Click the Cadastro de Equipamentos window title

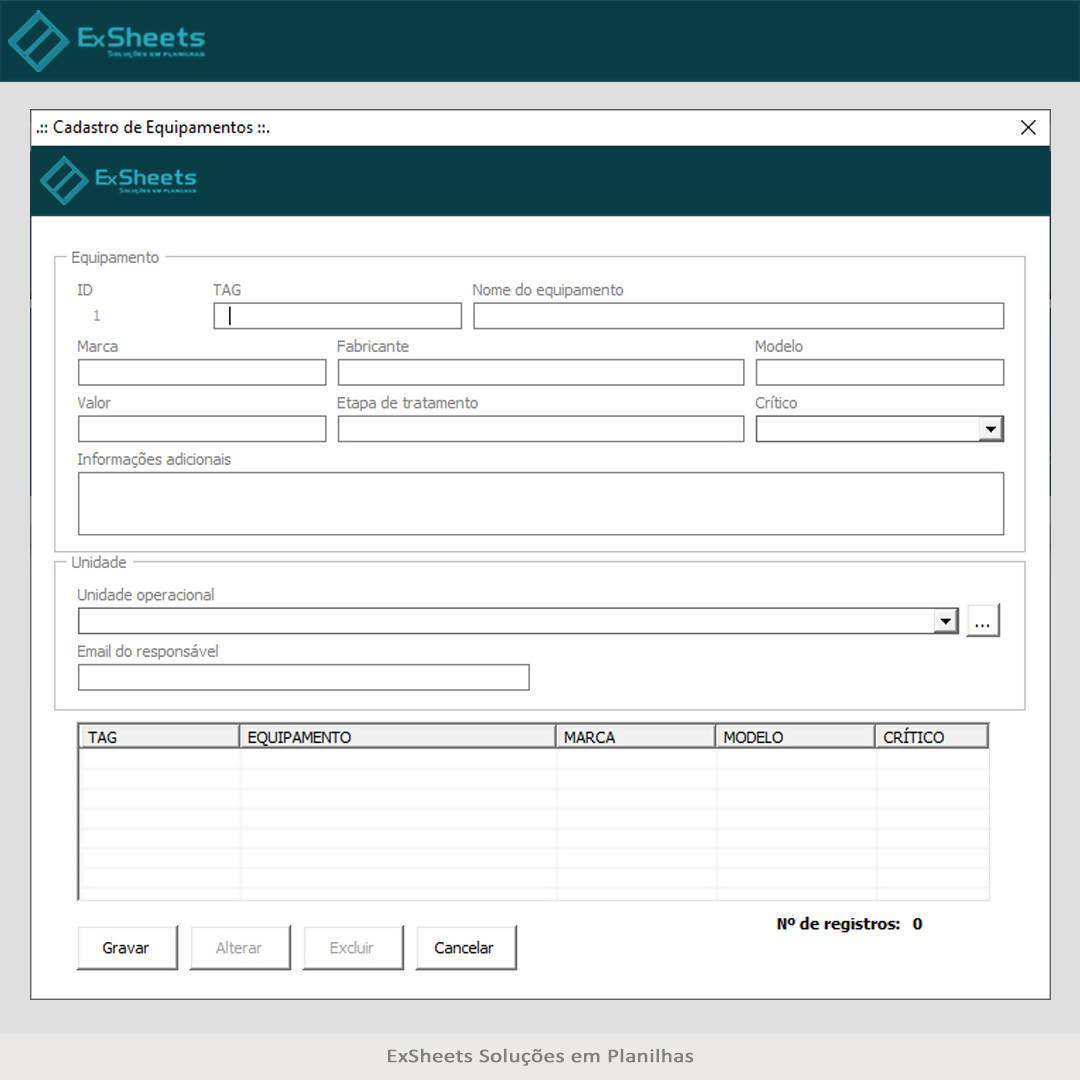[x=153, y=127]
